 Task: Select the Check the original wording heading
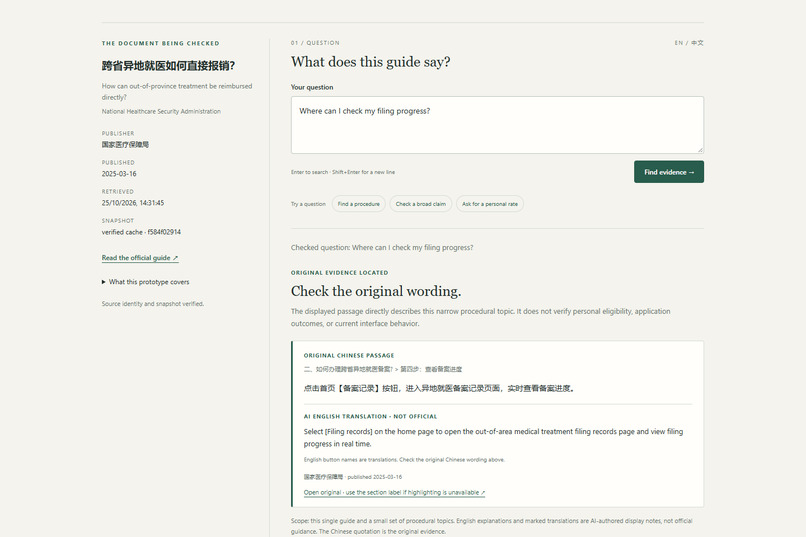376,291
